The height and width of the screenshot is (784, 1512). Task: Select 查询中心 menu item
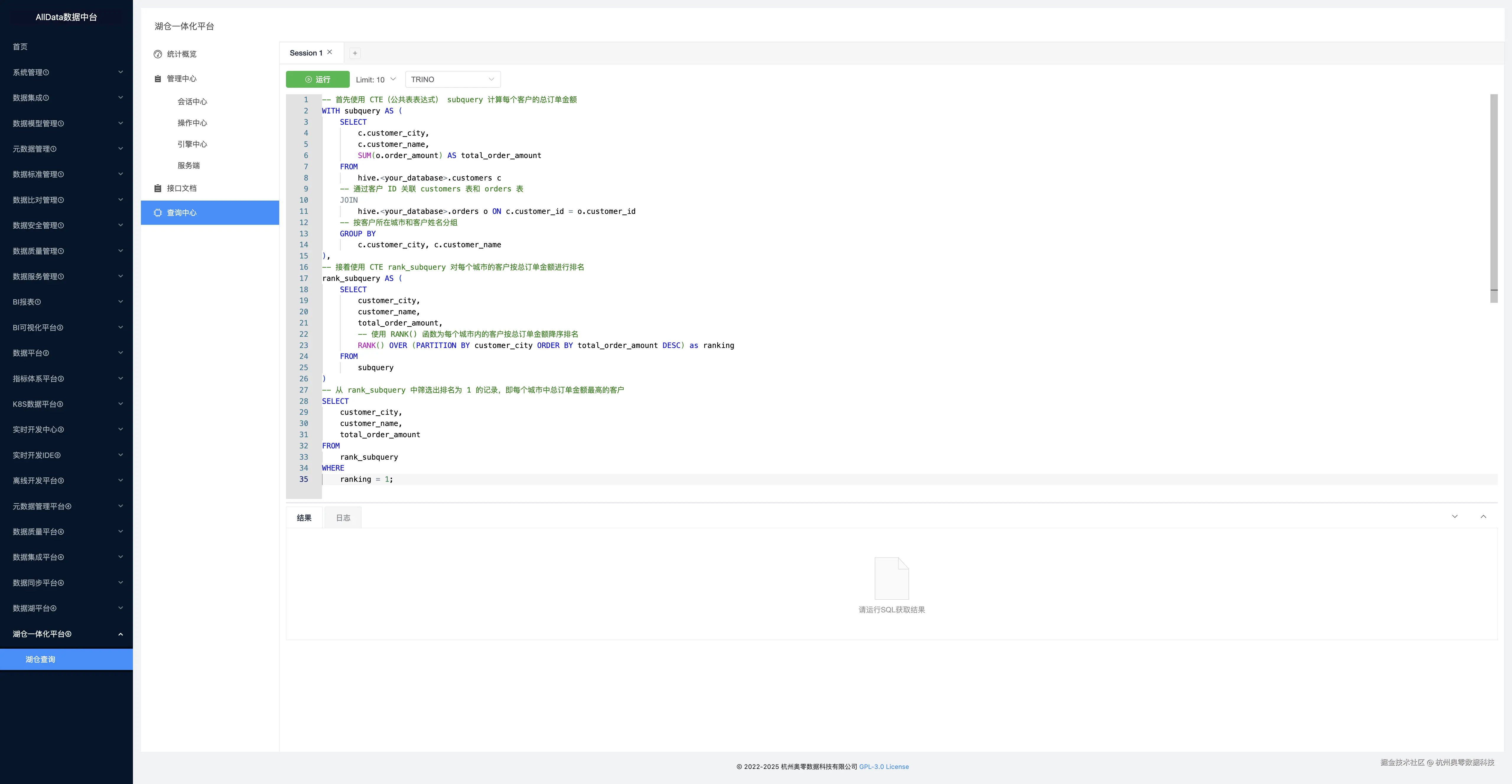210,213
